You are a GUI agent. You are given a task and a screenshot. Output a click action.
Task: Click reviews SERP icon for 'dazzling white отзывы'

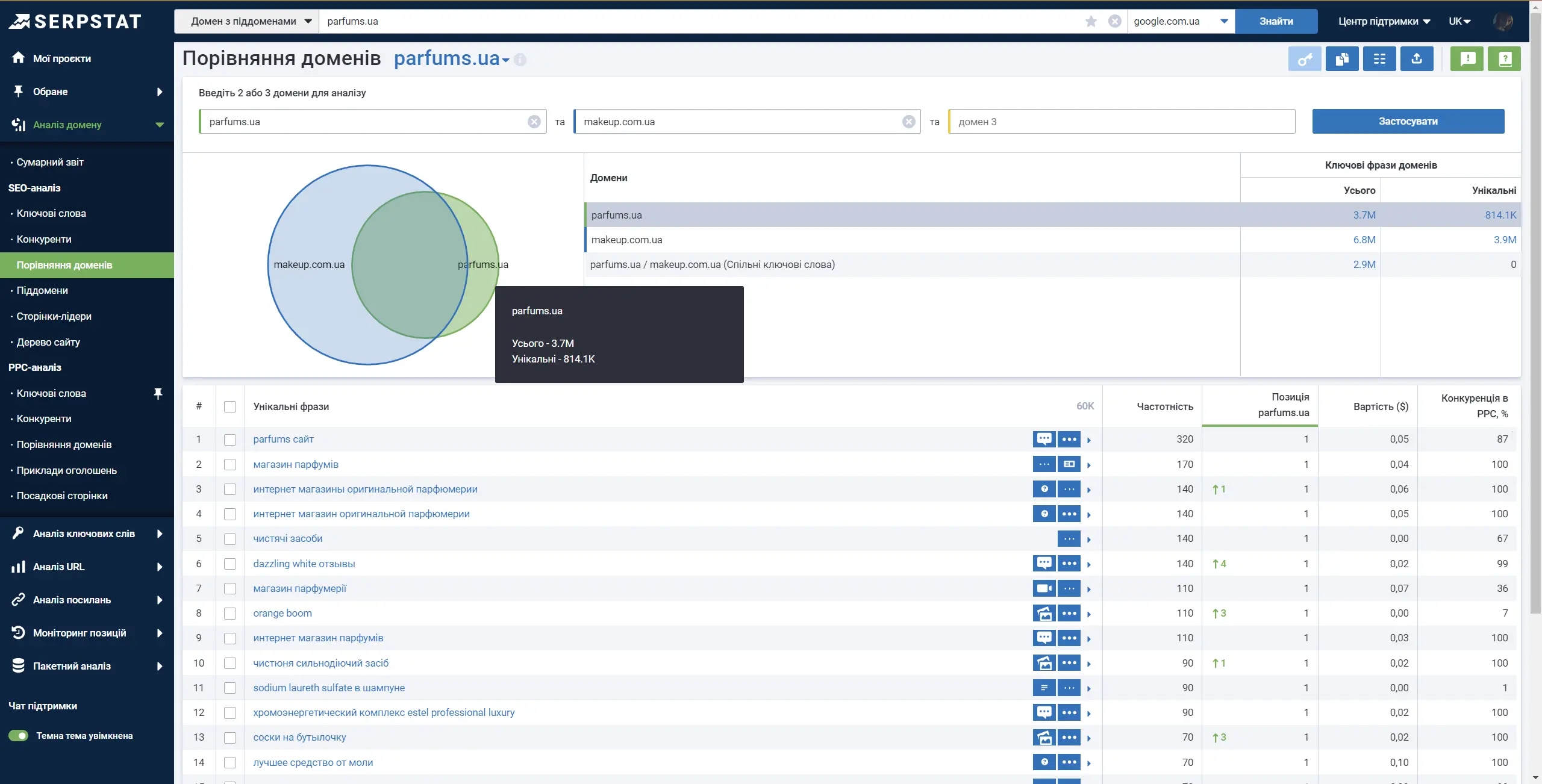click(1044, 564)
